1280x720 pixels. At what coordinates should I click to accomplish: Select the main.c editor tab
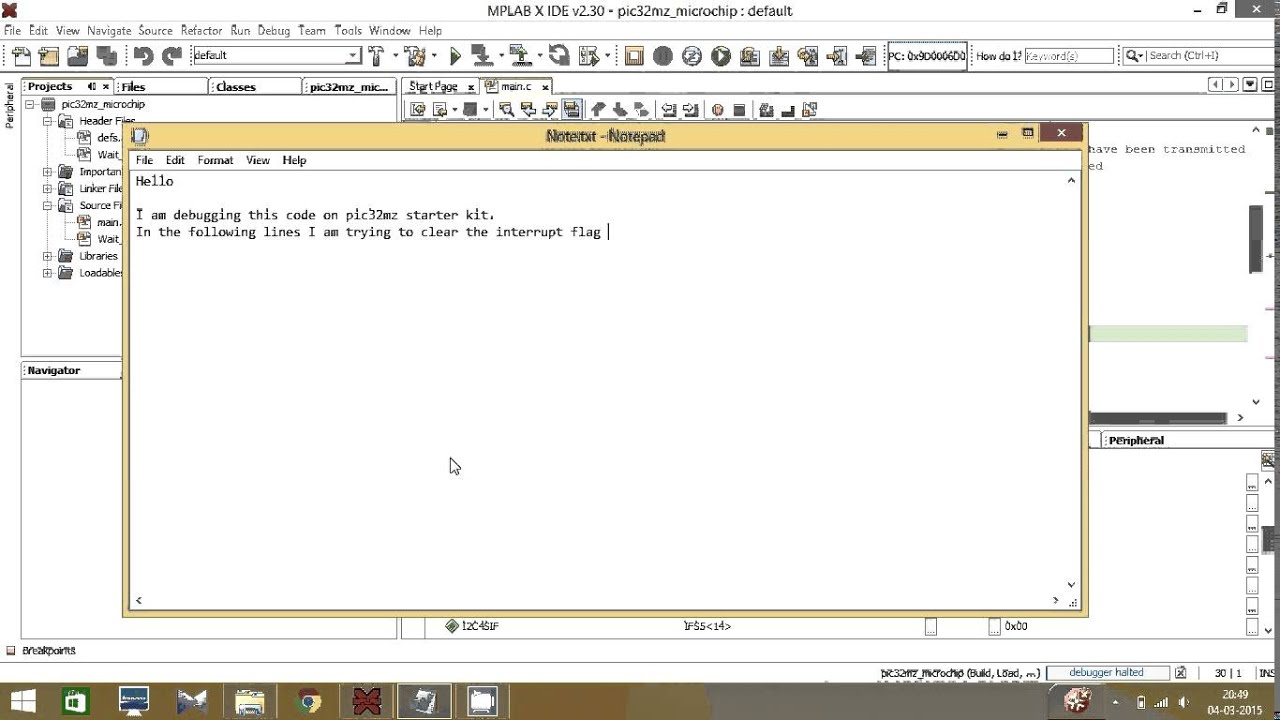point(516,87)
